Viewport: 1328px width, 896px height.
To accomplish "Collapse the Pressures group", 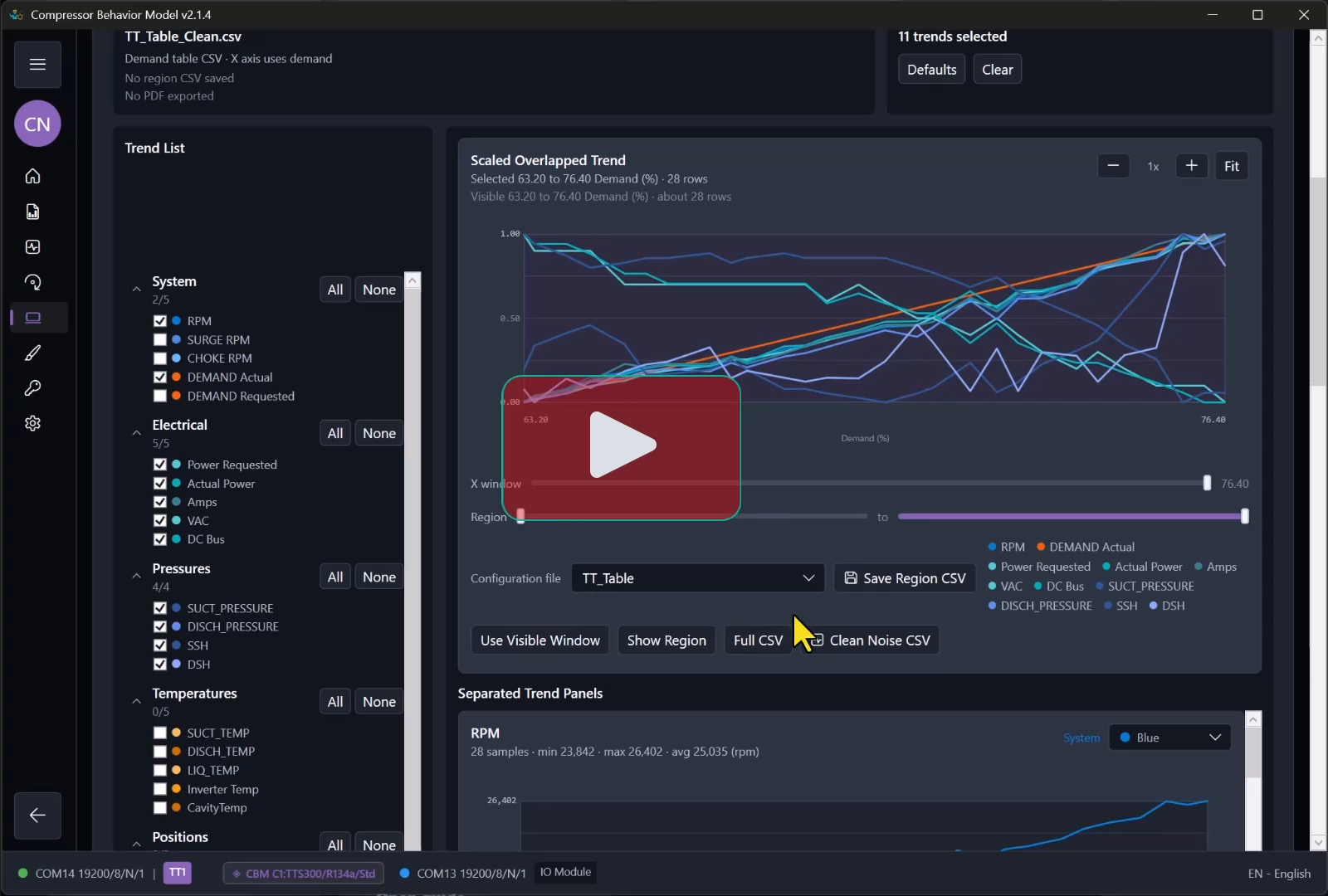I will (136, 577).
